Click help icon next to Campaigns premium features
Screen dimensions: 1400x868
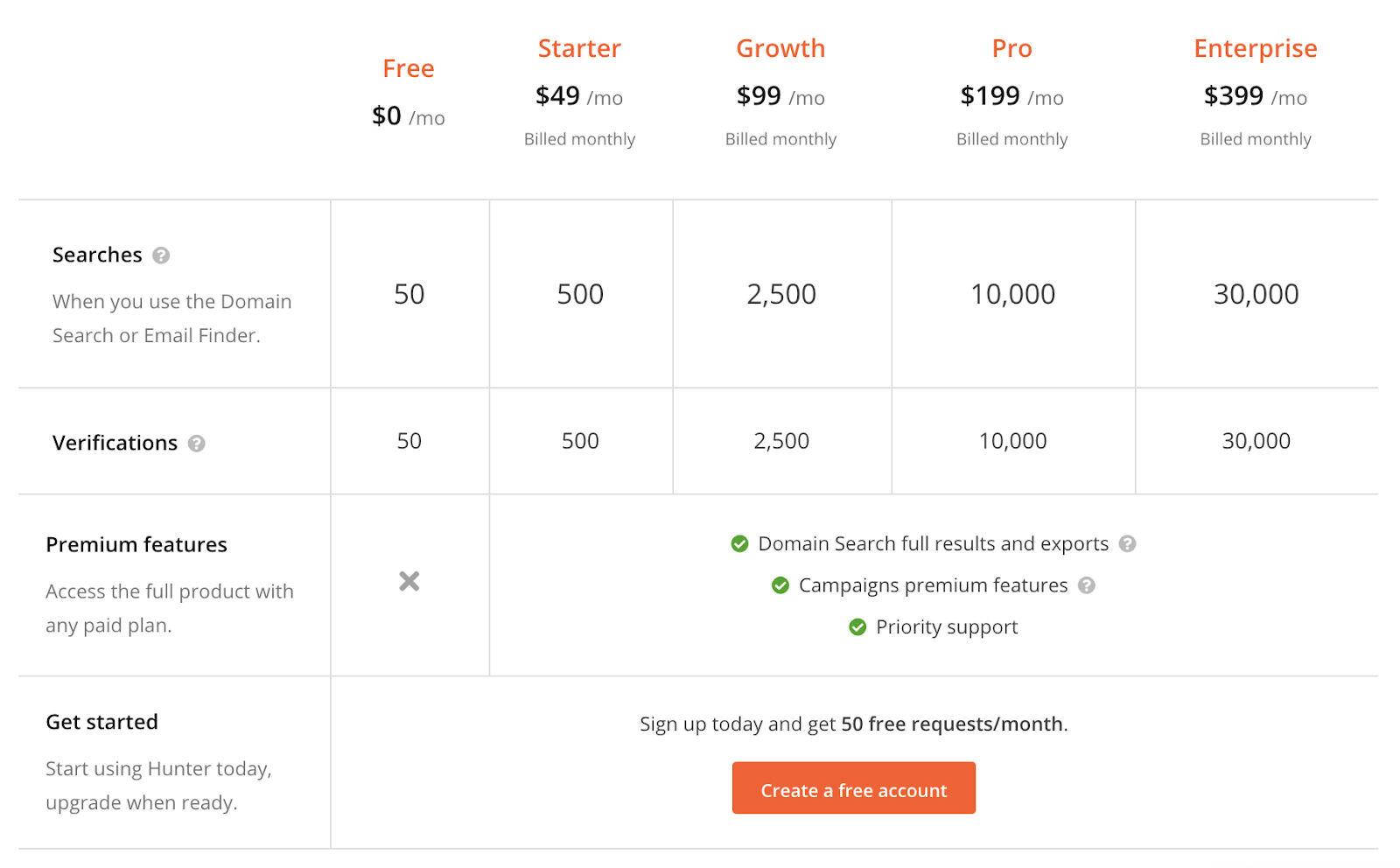tap(1087, 585)
